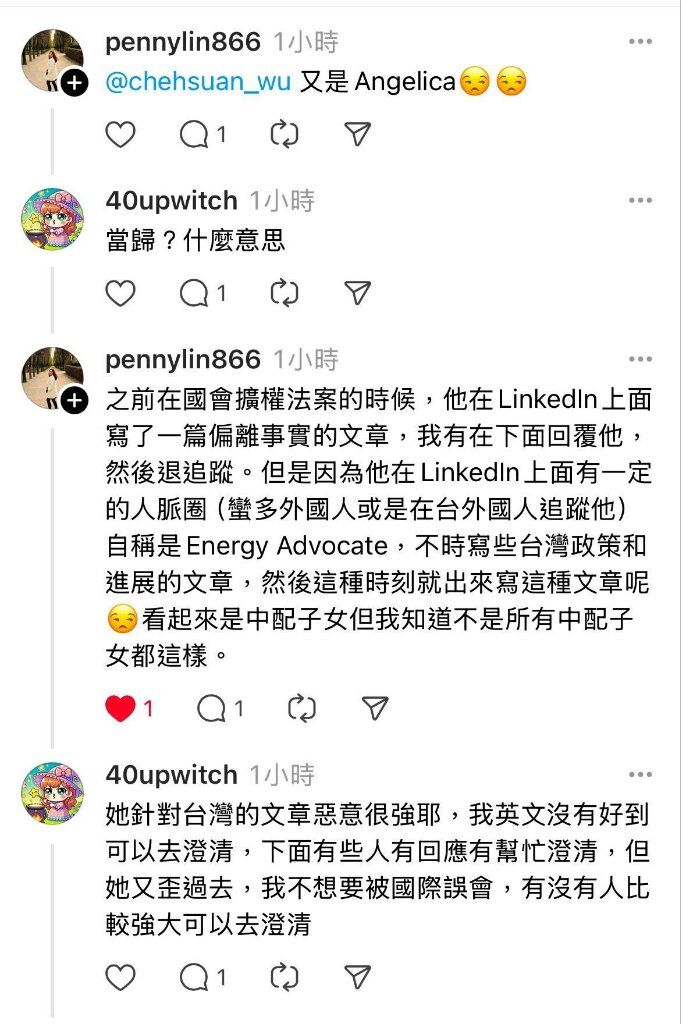Open more options on the long LinkedIn comment

(641, 359)
